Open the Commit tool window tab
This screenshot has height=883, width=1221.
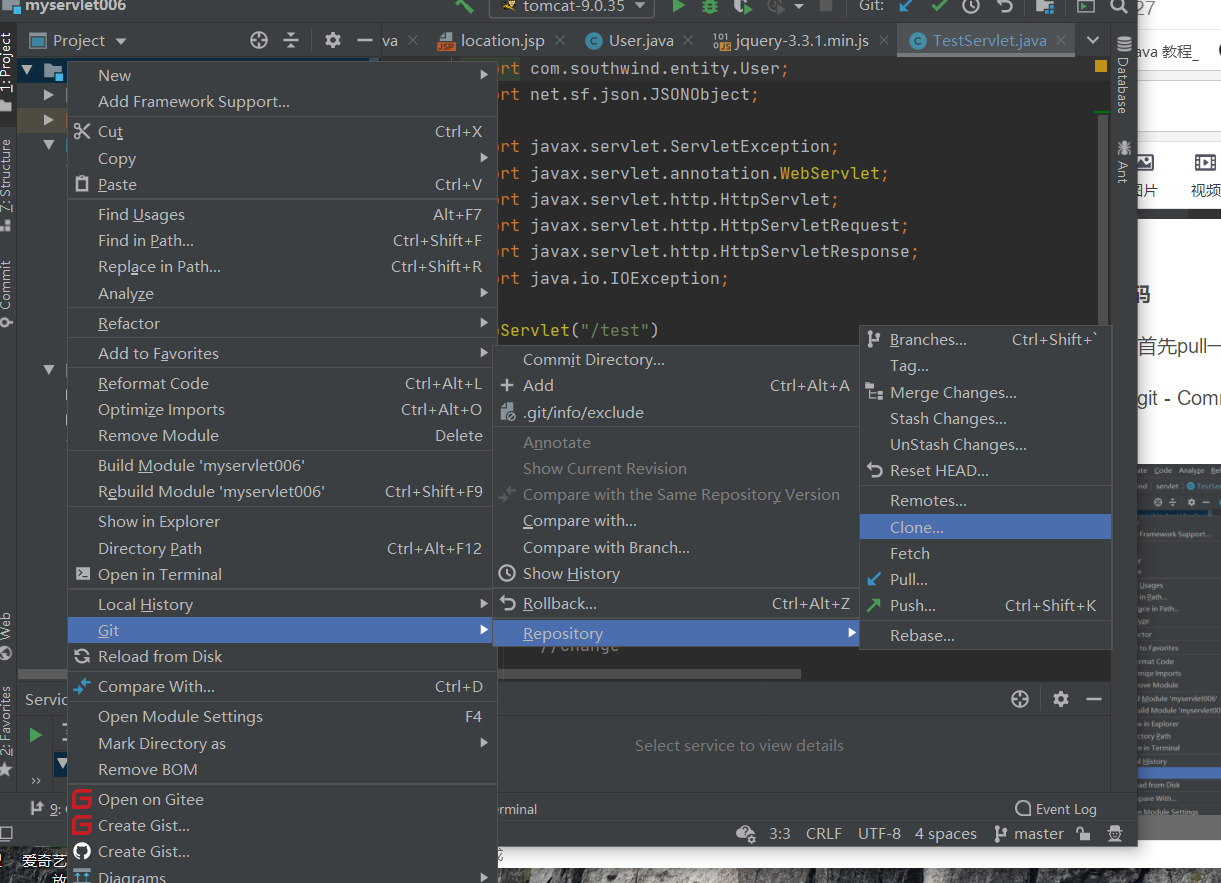(x=7, y=293)
